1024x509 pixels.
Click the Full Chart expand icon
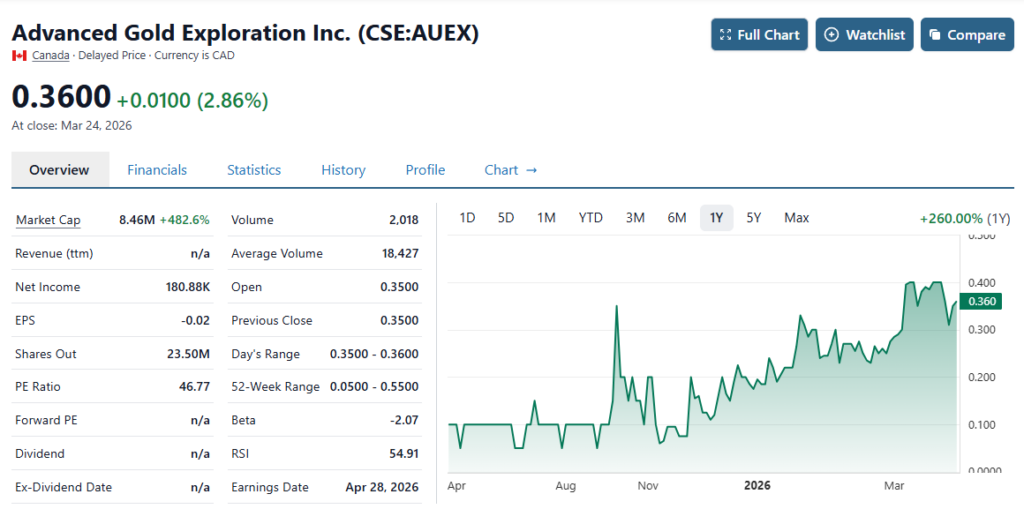coord(726,35)
